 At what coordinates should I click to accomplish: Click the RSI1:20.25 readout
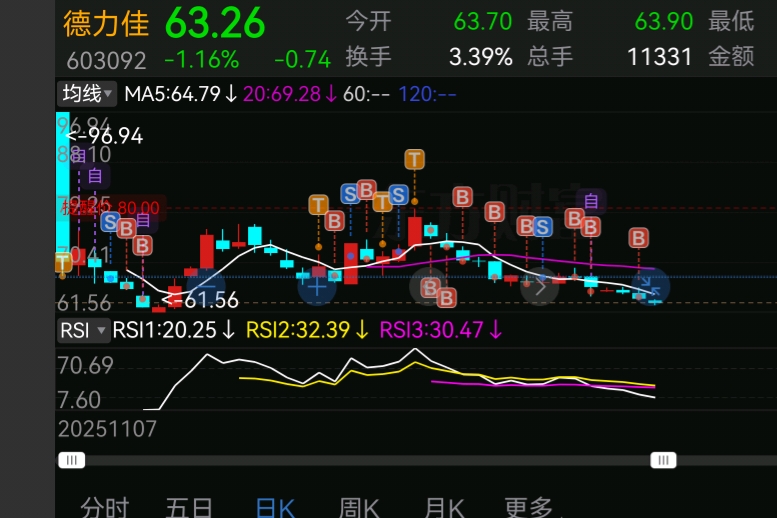click(173, 330)
